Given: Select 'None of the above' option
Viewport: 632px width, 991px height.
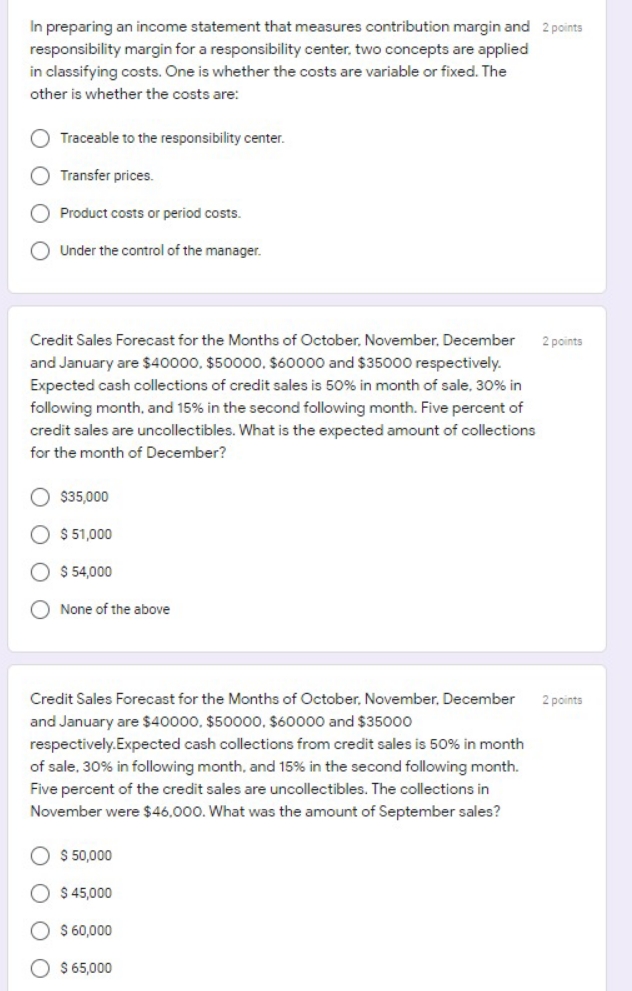Looking at the screenshot, I should click(42, 608).
